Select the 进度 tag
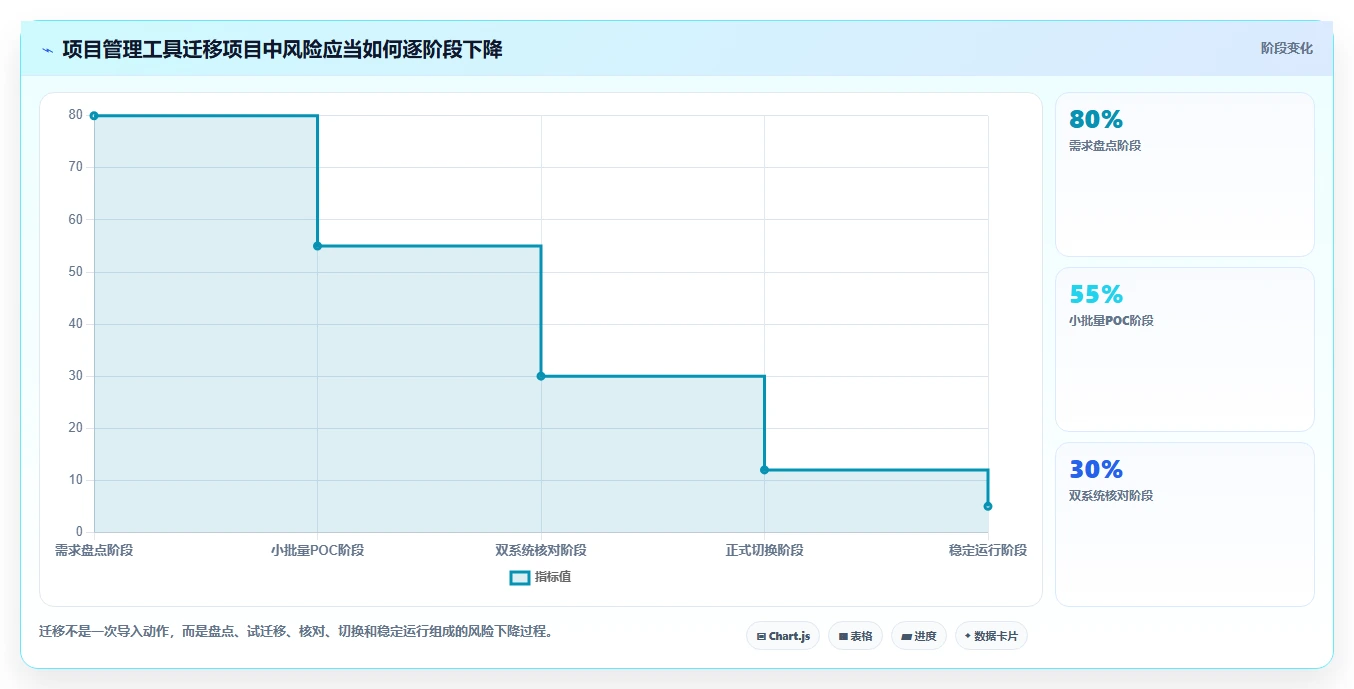Viewport: 1354px width, 689px height. pyautogui.click(x=919, y=636)
